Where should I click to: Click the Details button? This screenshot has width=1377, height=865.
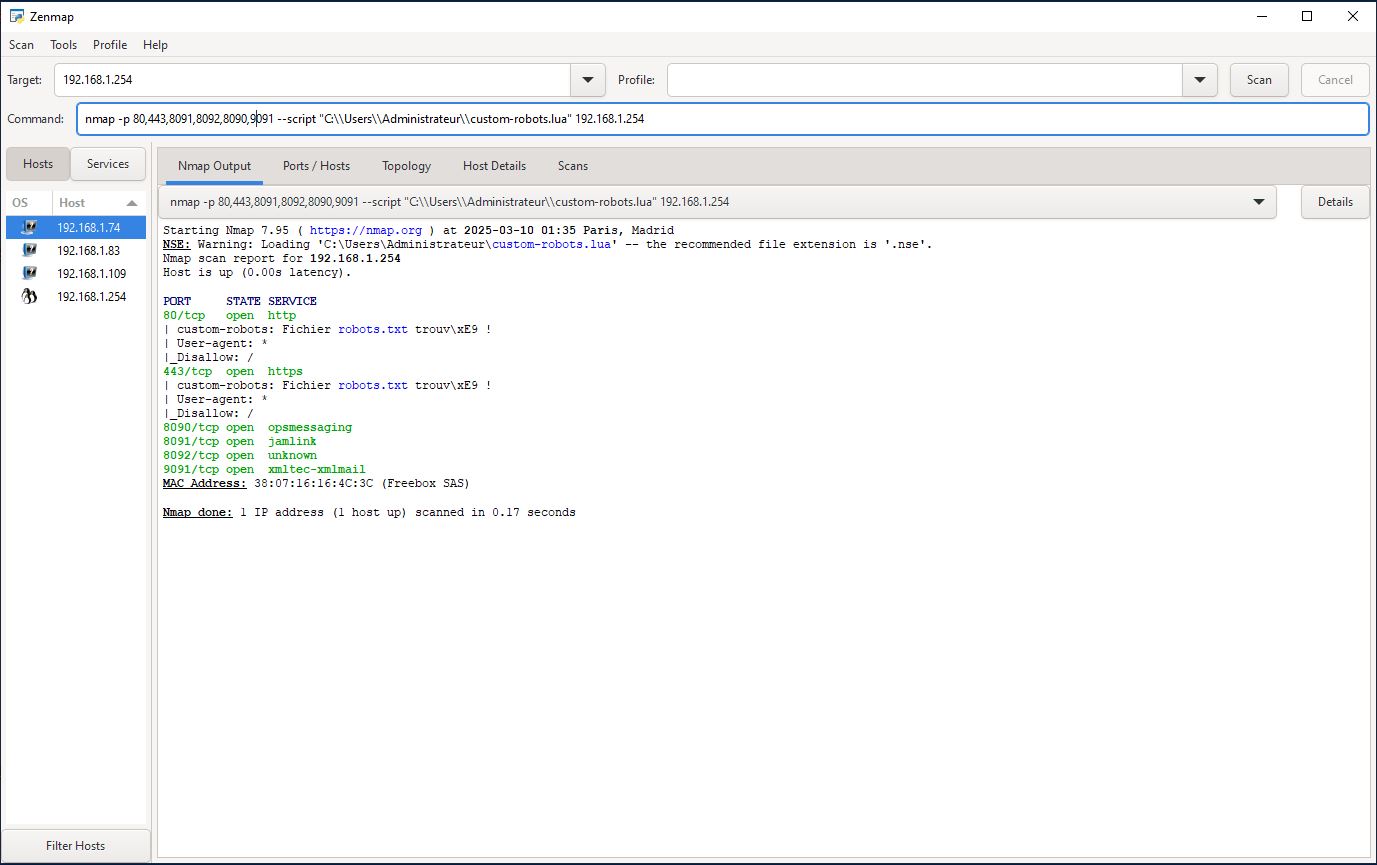click(x=1335, y=202)
